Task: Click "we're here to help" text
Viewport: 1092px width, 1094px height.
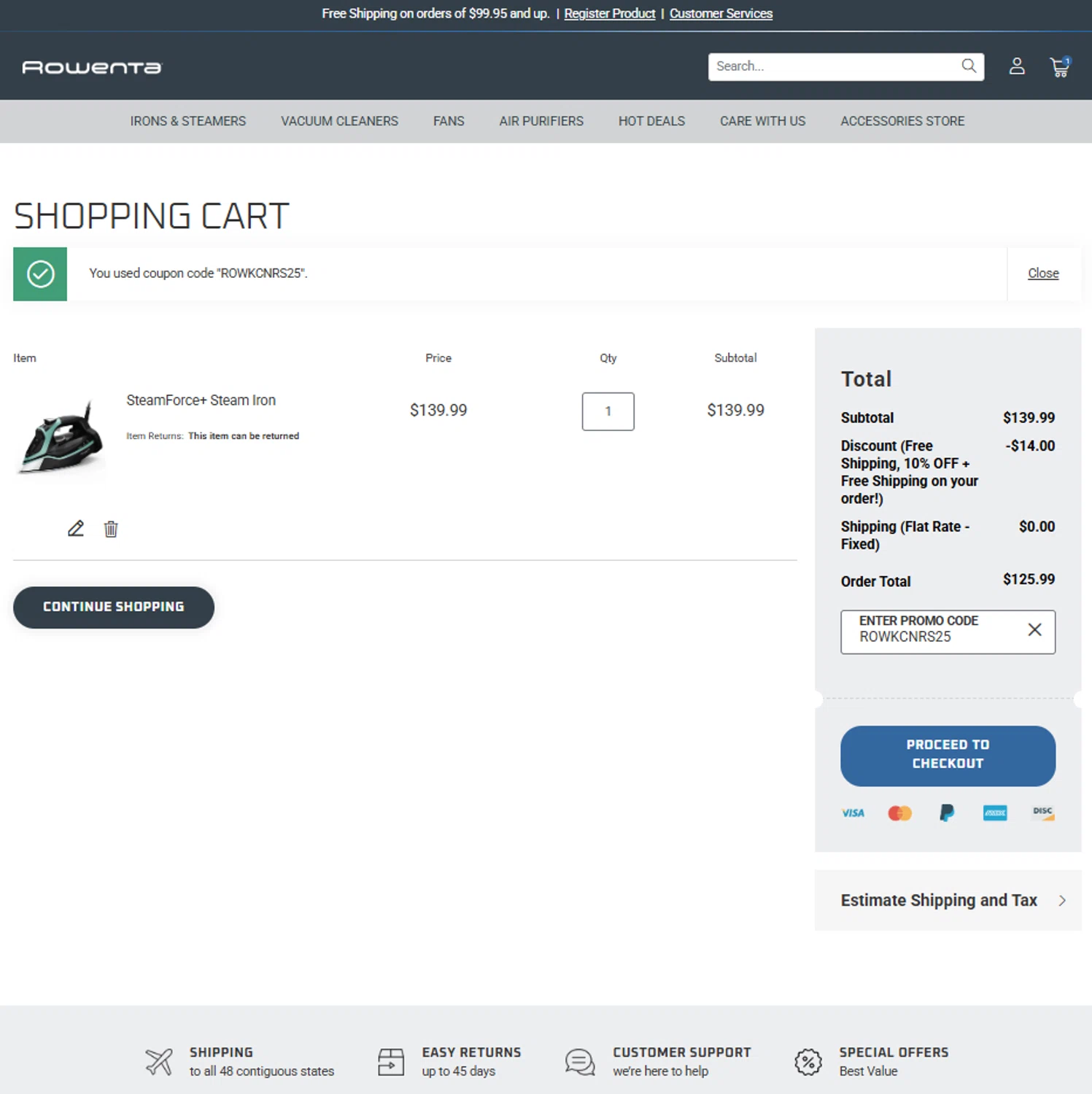Action: coord(660,1071)
